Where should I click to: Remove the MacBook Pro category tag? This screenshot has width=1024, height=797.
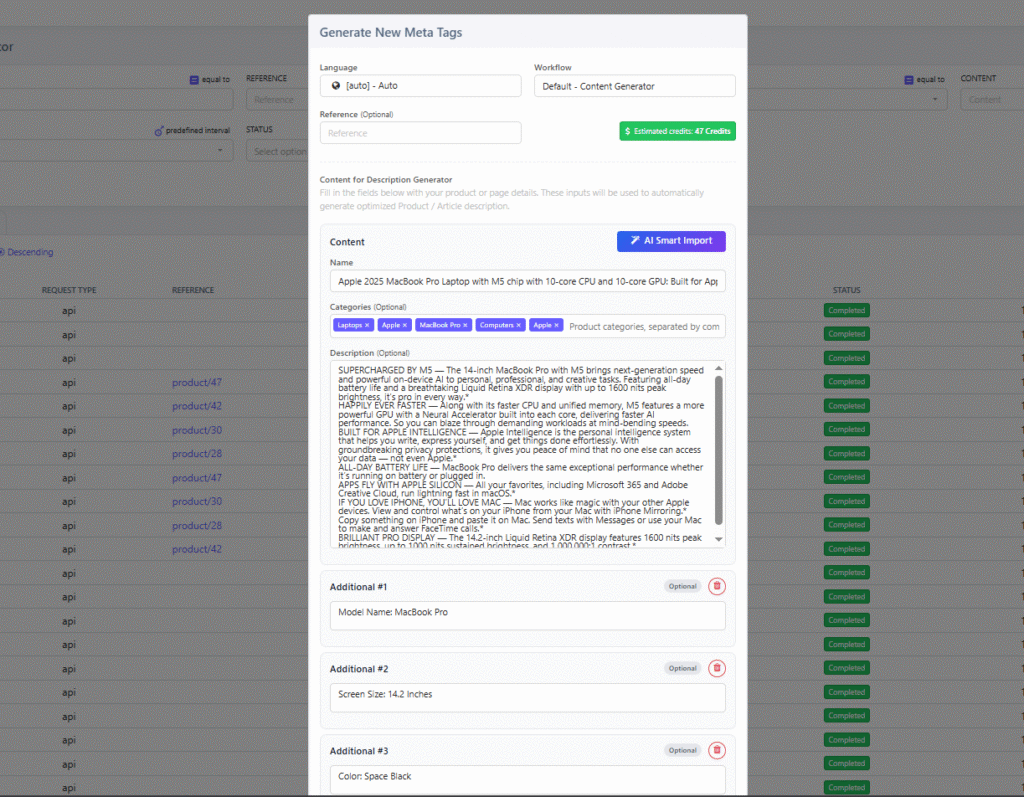pos(465,325)
